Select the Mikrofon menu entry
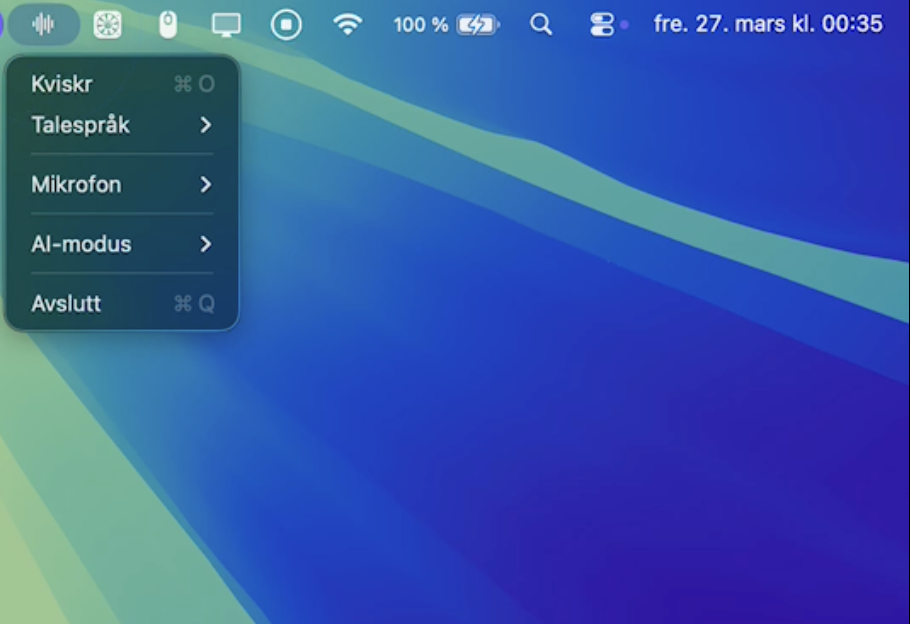The image size is (910, 624). (x=77, y=185)
